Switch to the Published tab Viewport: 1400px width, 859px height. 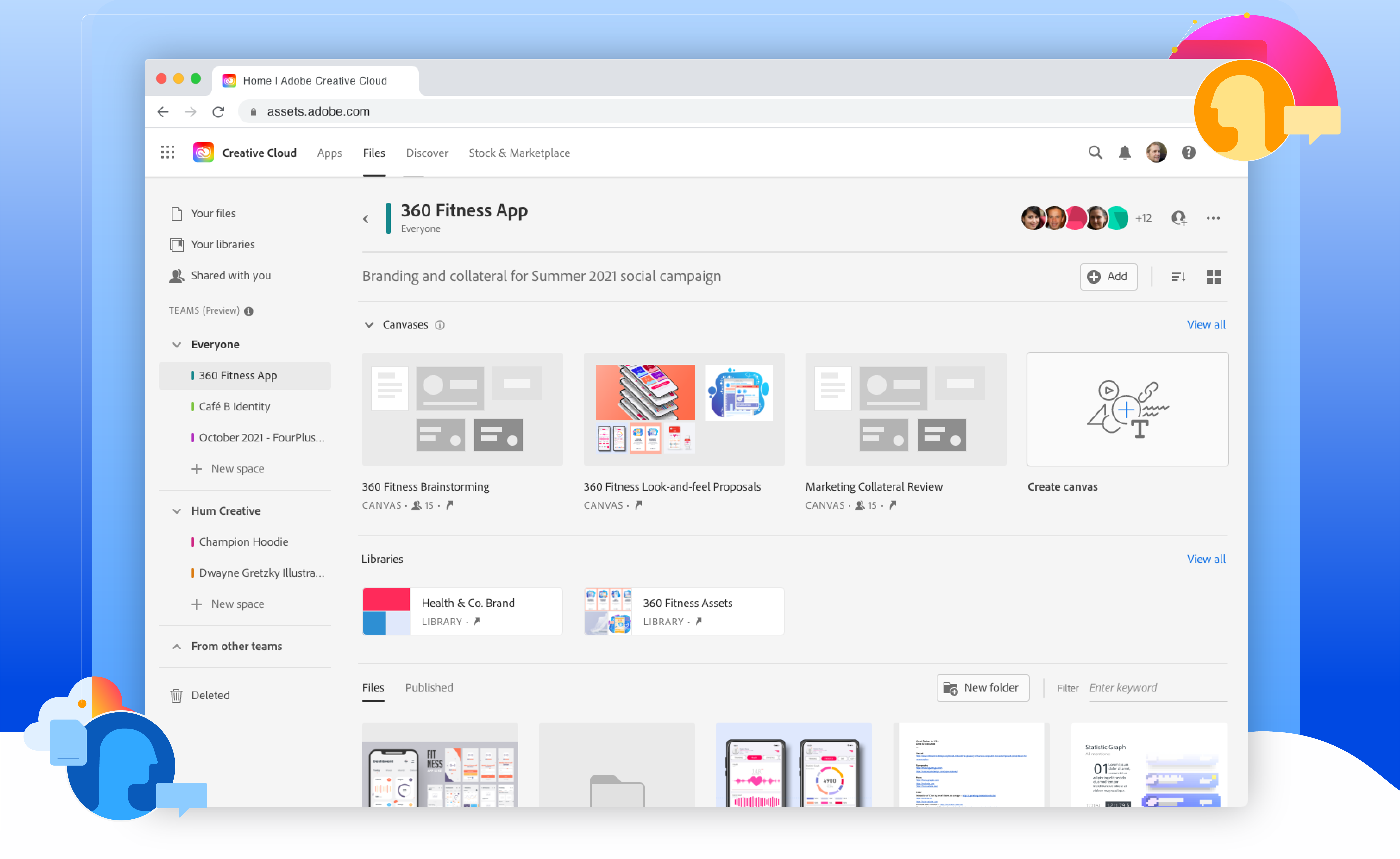click(x=429, y=687)
